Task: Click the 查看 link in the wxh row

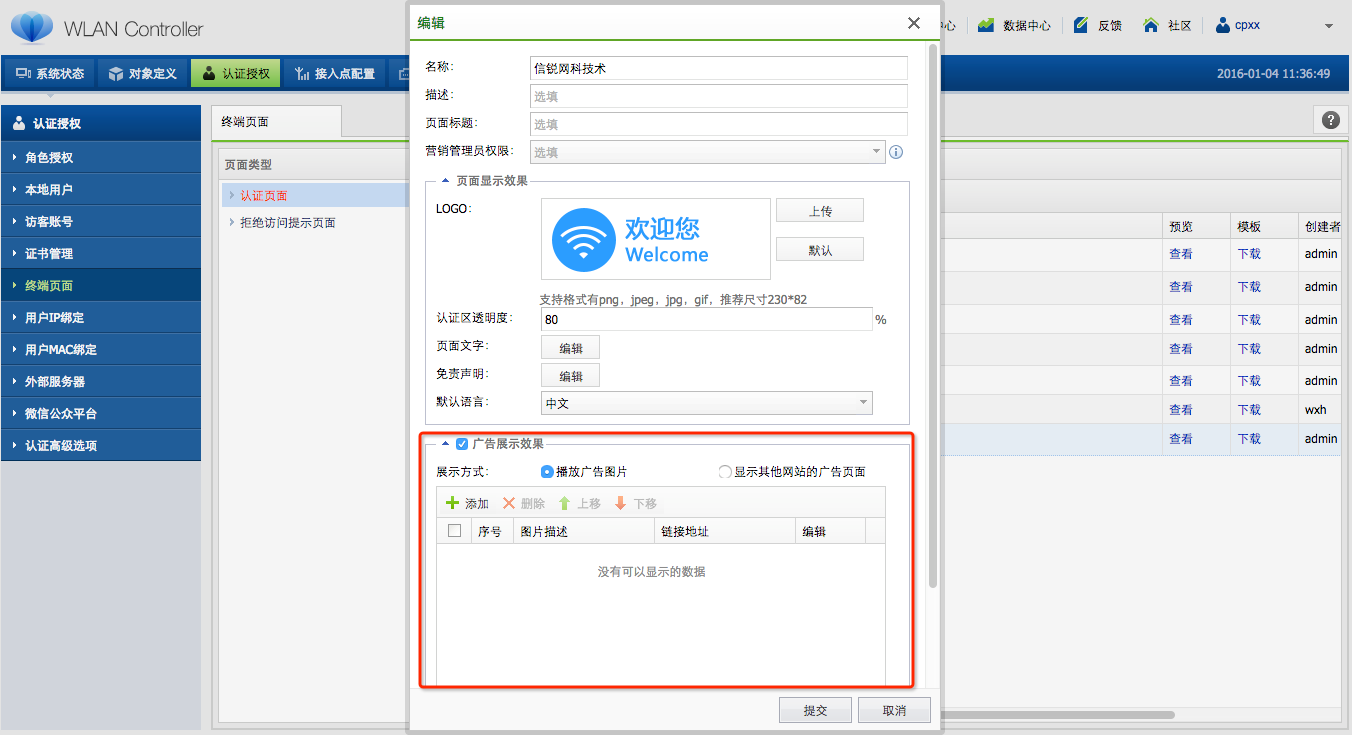Action: 1180,410
